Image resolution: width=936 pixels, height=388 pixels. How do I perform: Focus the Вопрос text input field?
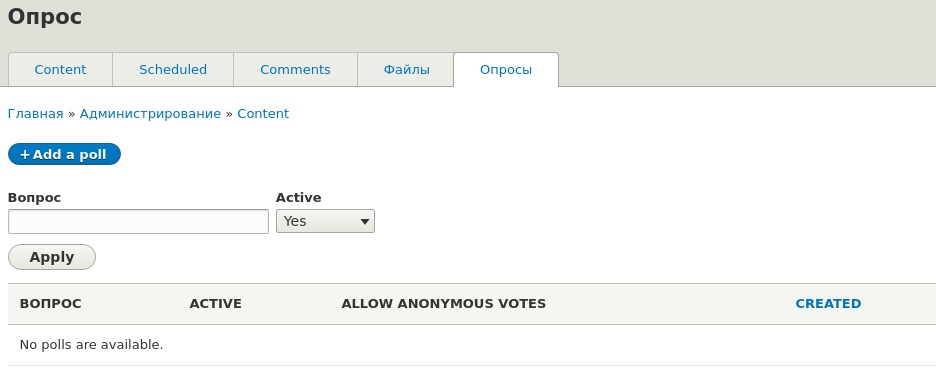(138, 221)
